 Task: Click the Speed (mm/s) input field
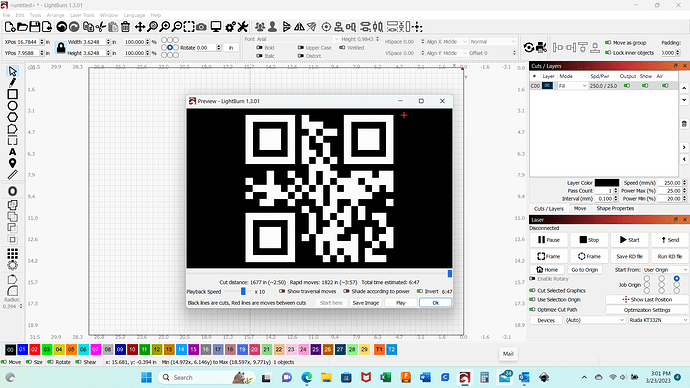(x=672, y=183)
